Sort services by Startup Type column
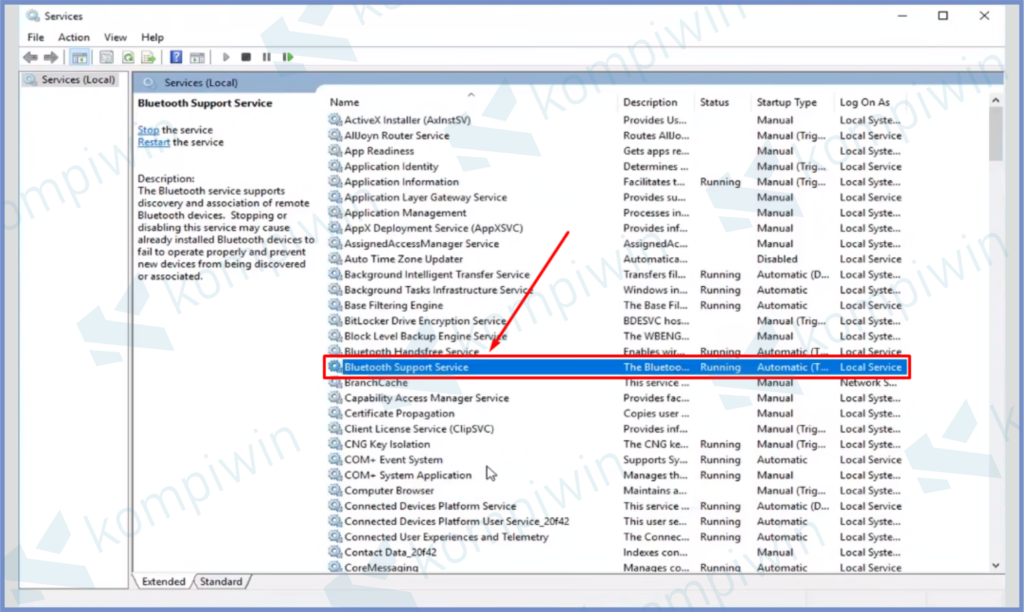 786,102
